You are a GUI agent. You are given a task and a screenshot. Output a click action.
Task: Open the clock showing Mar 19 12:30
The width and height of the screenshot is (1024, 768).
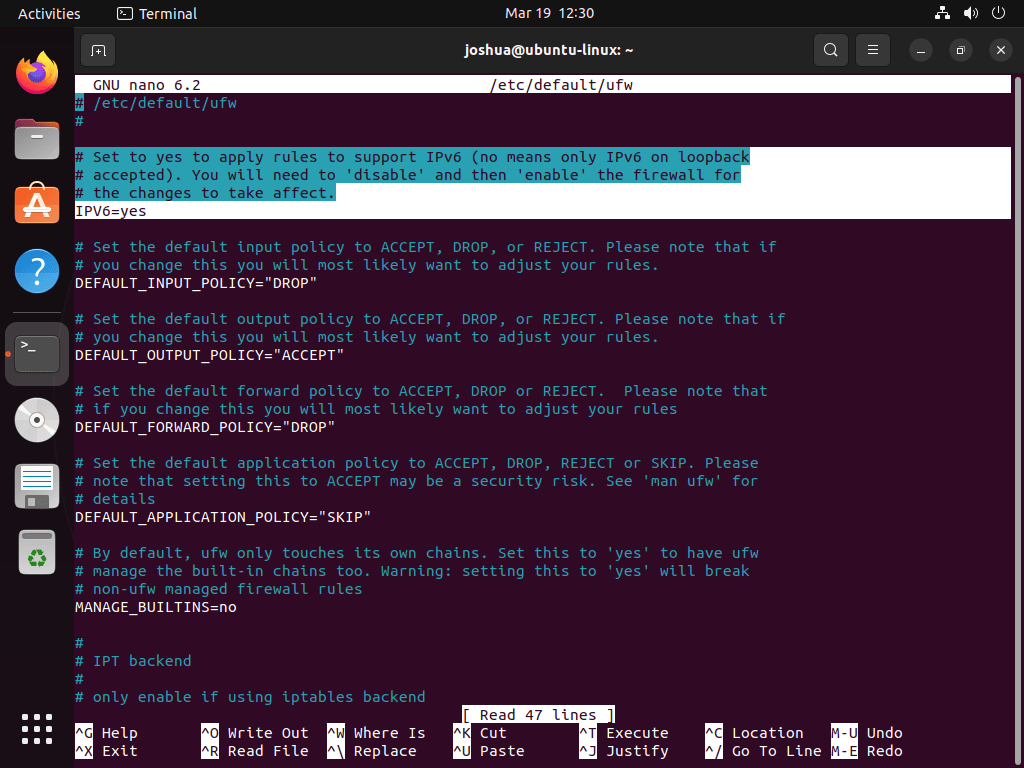tap(549, 14)
